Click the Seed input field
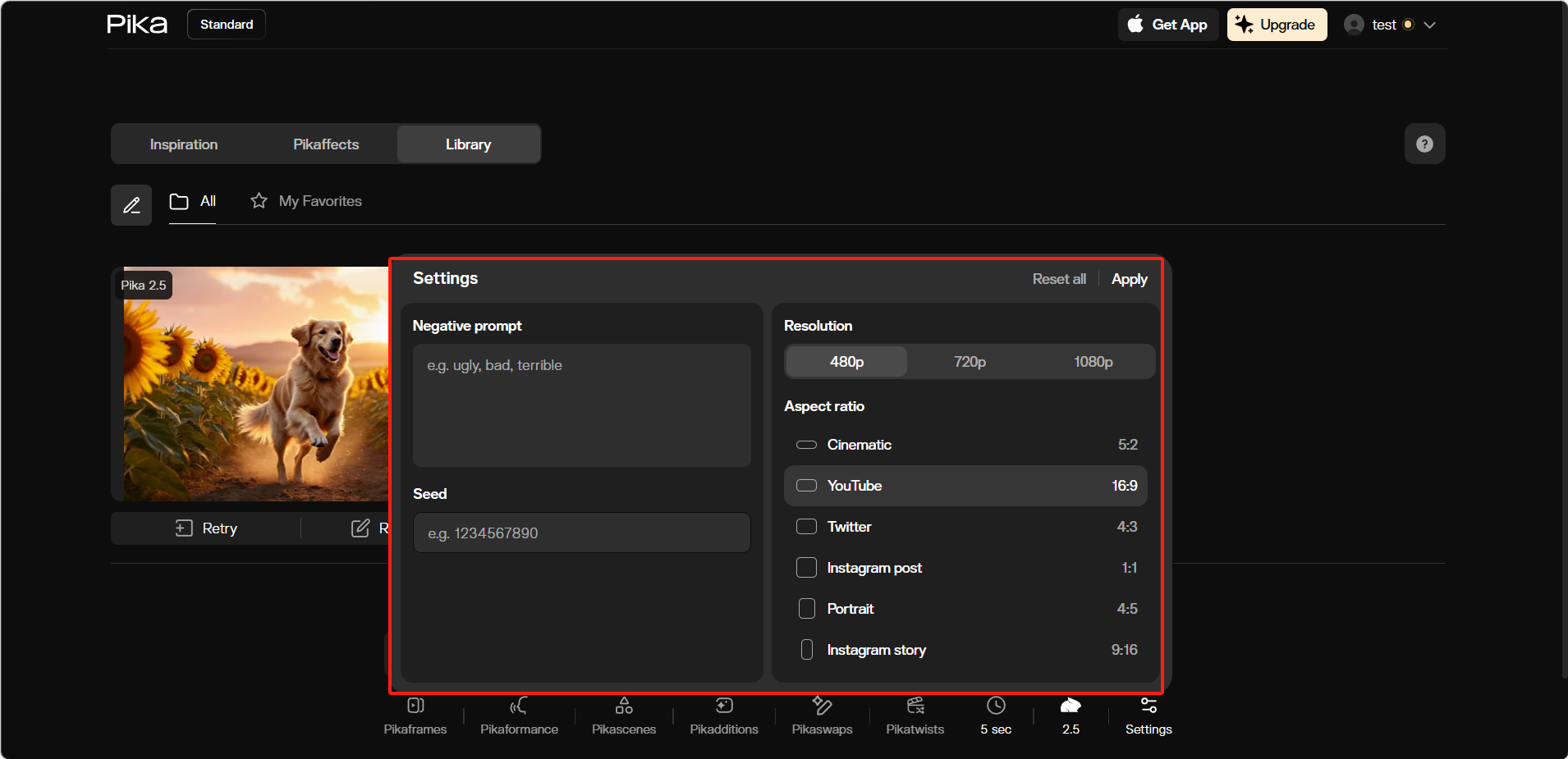This screenshot has height=759, width=1568. tap(581, 533)
